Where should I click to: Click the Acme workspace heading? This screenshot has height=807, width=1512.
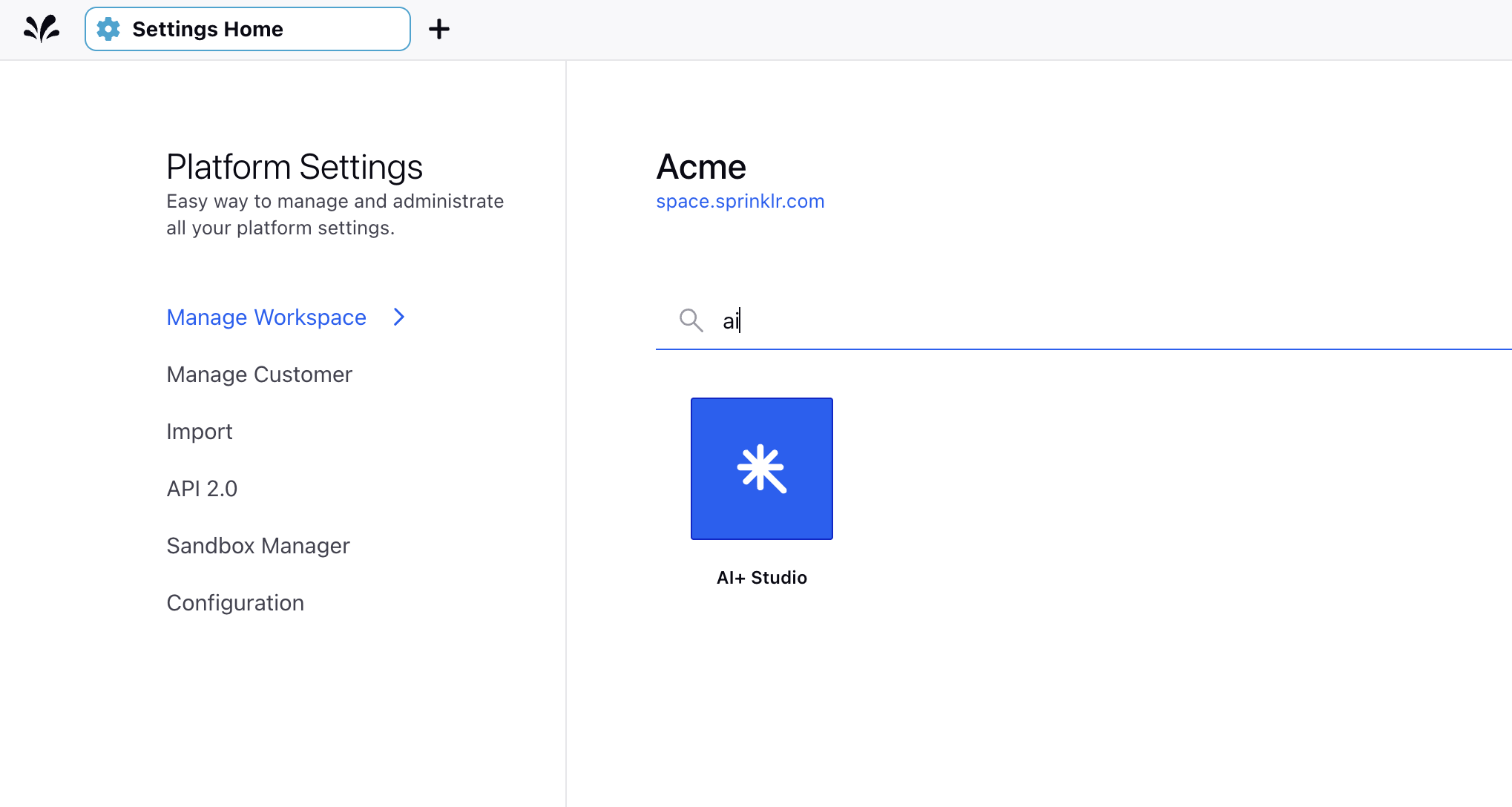tap(701, 167)
